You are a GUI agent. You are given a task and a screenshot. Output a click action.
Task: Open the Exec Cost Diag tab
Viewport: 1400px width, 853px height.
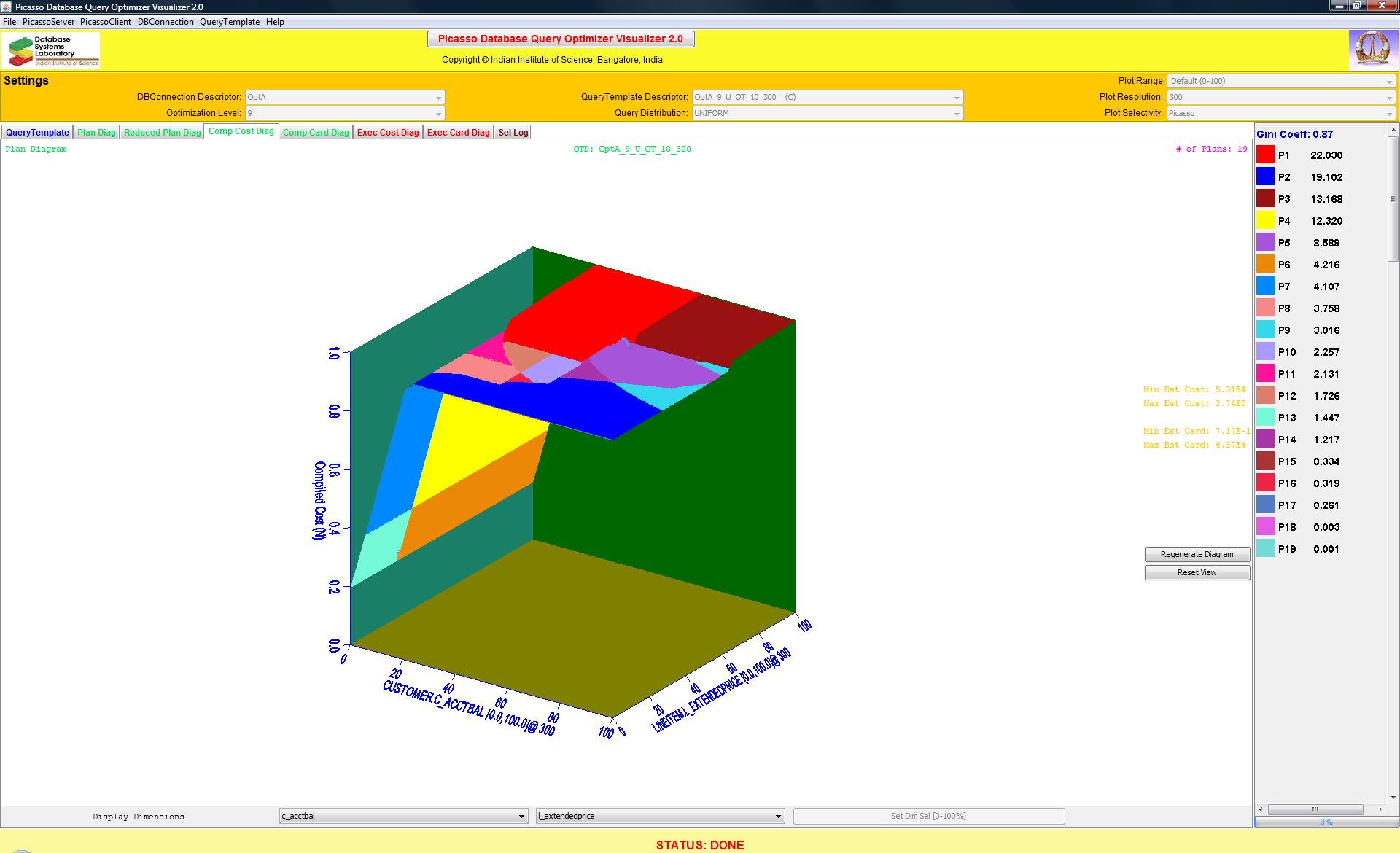[x=388, y=133]
